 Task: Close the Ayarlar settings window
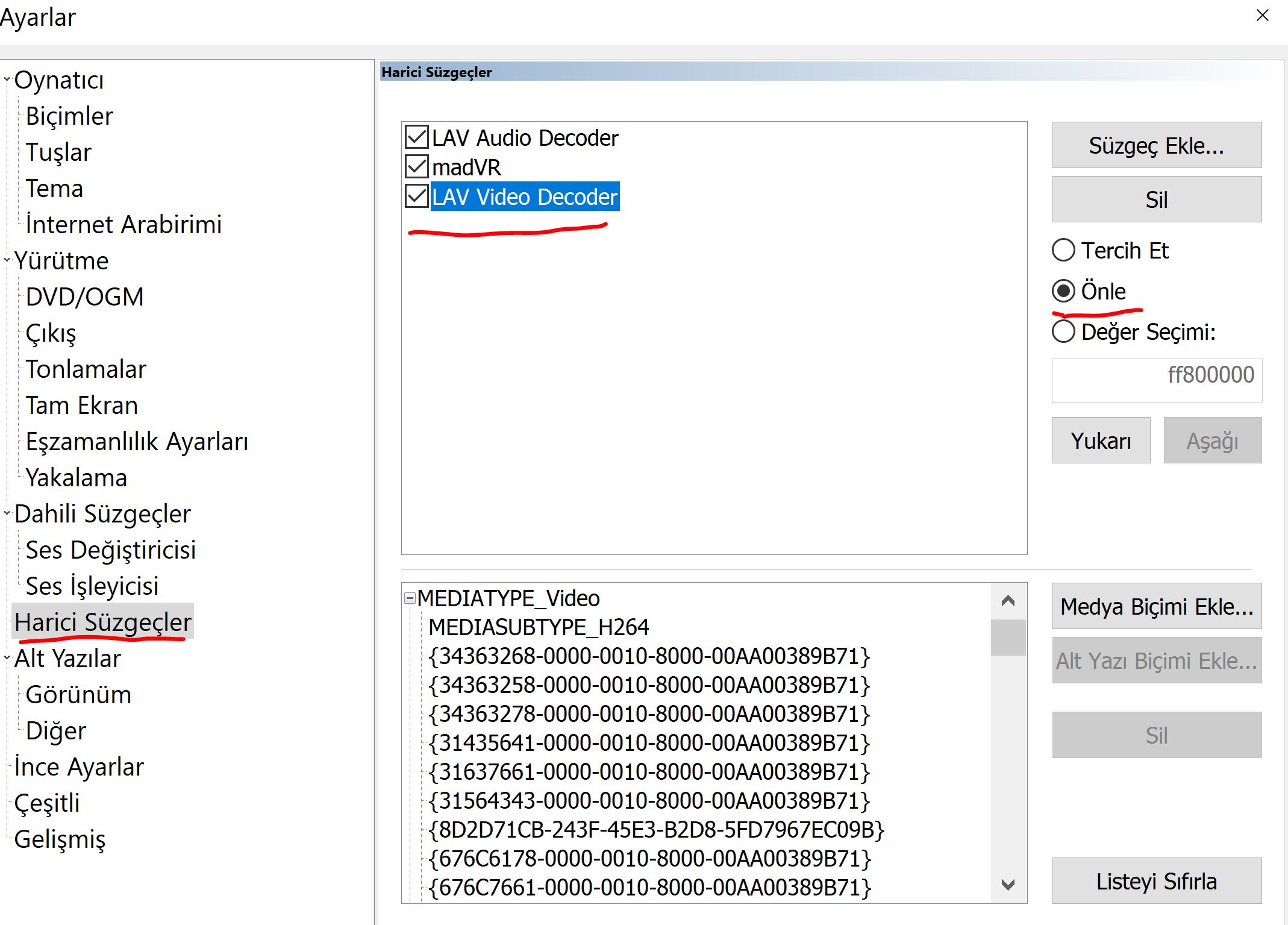(x=1263, y=15)
